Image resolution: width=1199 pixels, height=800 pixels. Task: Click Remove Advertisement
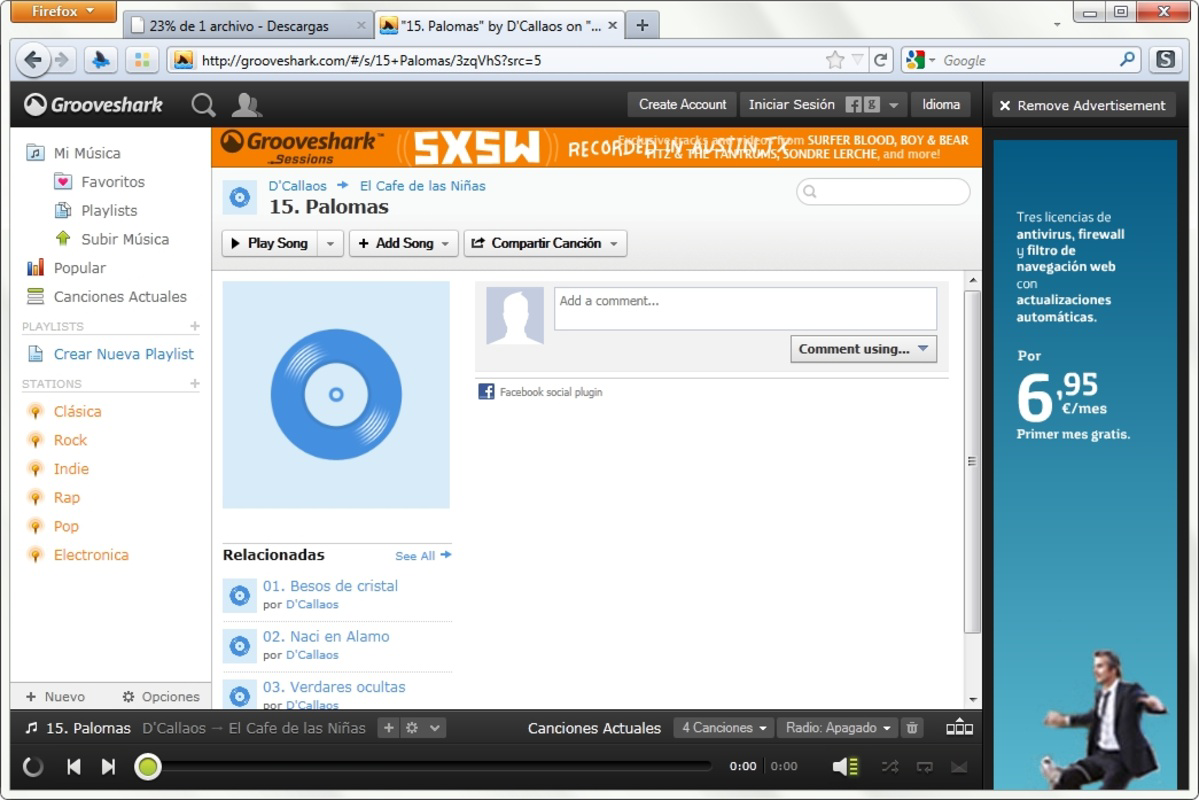(1082, 106)
